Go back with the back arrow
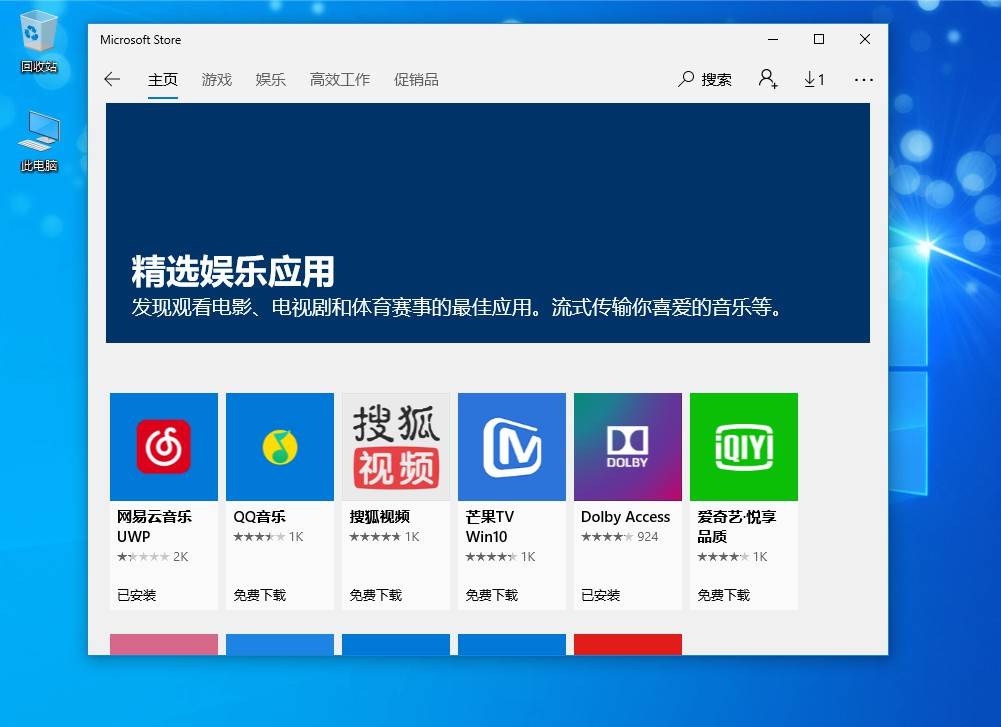 112,79
